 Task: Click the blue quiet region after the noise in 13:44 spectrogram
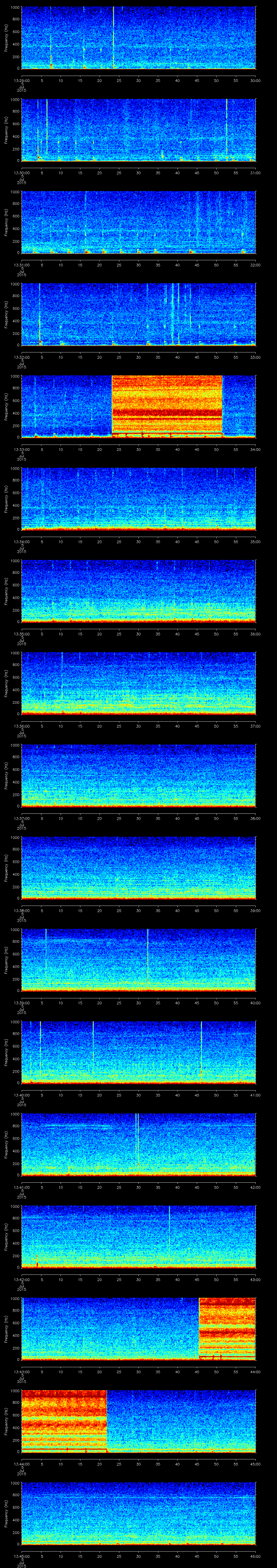(182, 1421)
